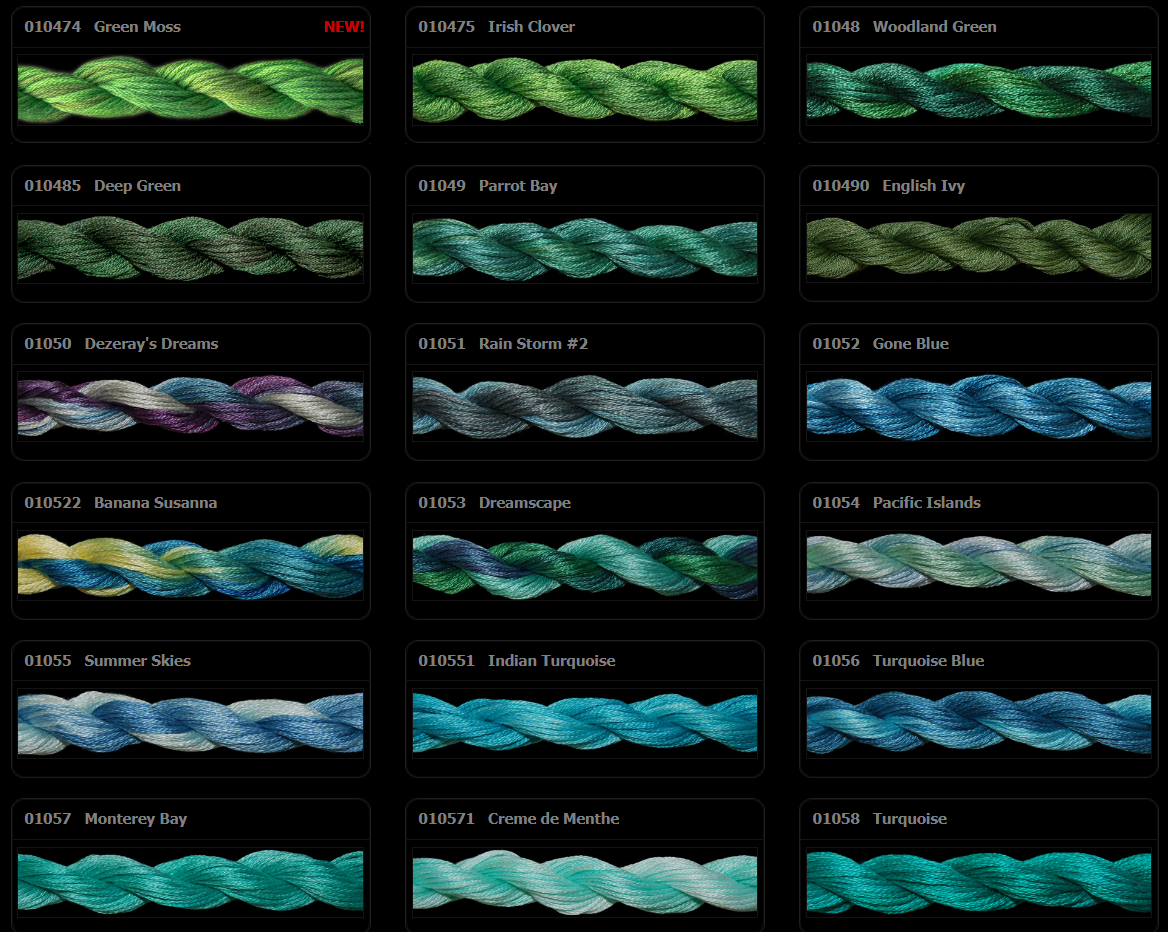Open the Dreamscape thread image
Viewport: 1168px width, 932px height.
(x=584, y=565)
